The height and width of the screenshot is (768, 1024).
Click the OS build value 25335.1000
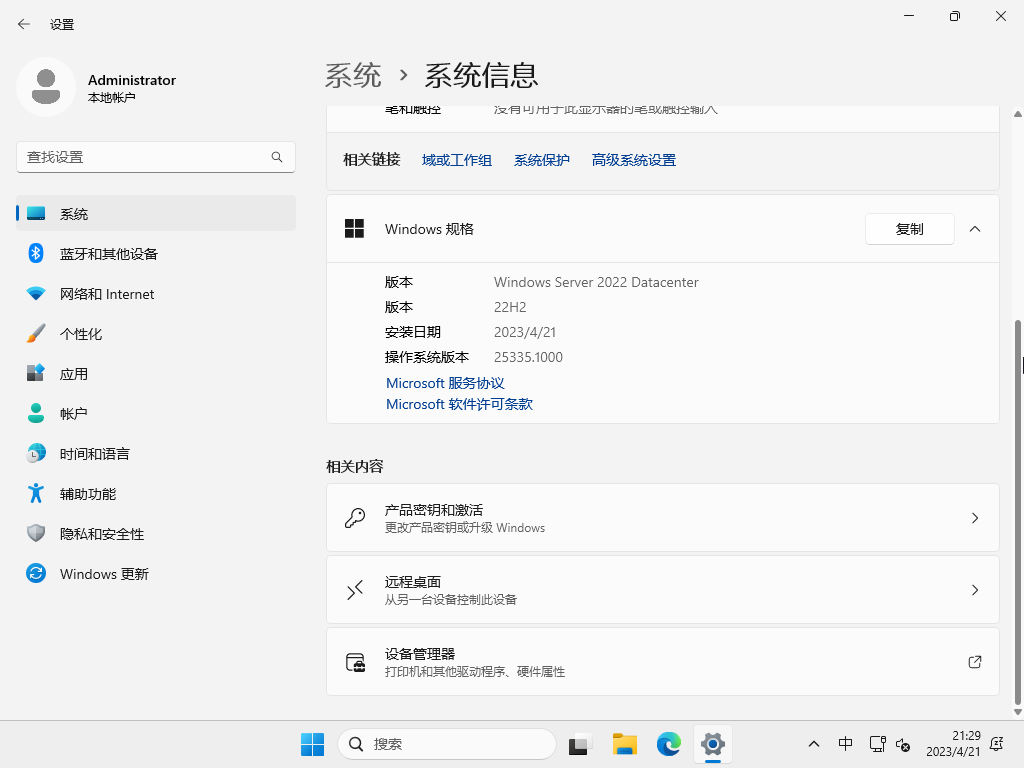[528, 357]
